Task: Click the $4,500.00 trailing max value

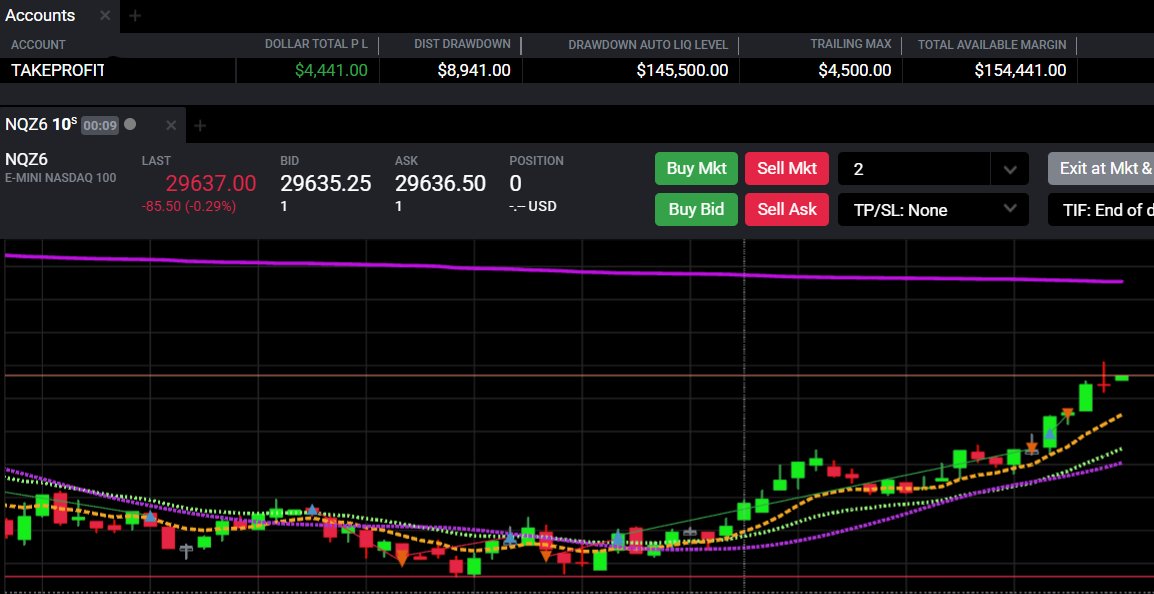Action: [854, 71]
